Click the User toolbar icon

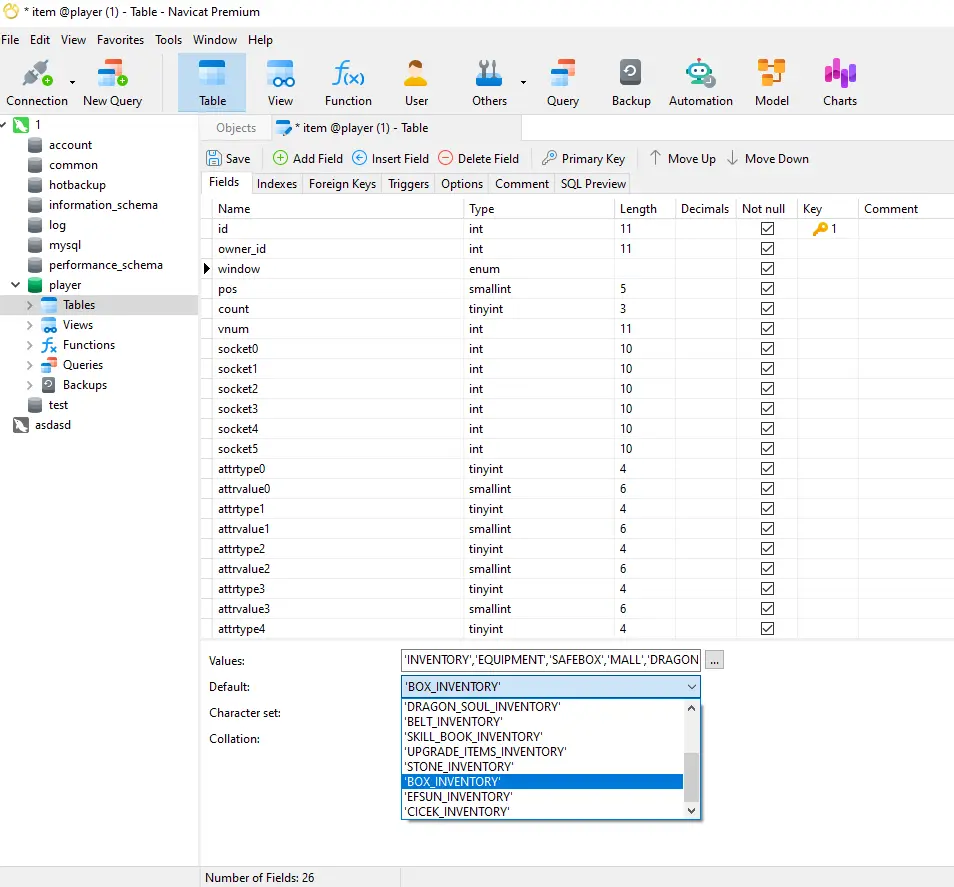(x=416, y=75)
